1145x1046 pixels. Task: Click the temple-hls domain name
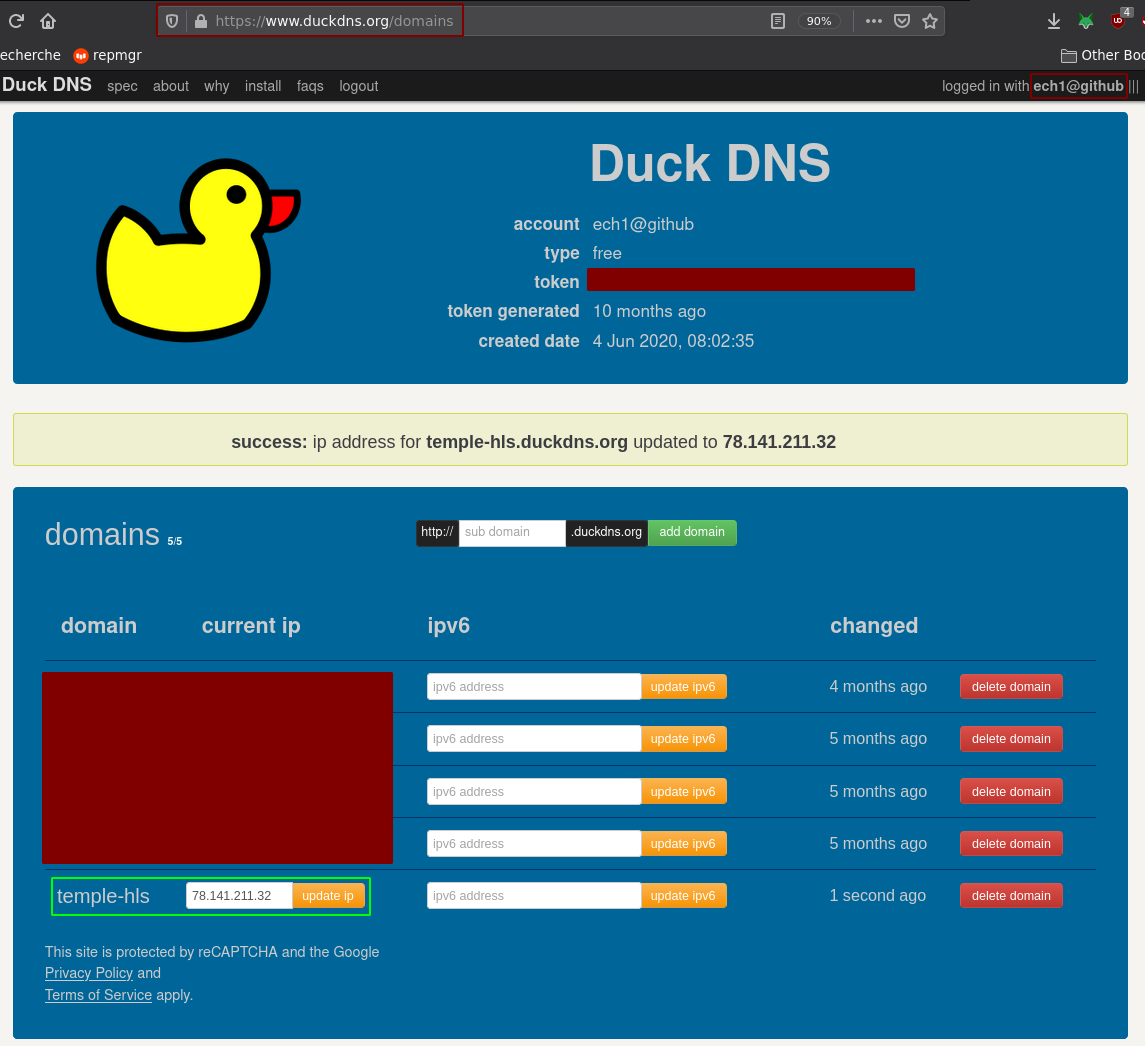pos(103,896)
